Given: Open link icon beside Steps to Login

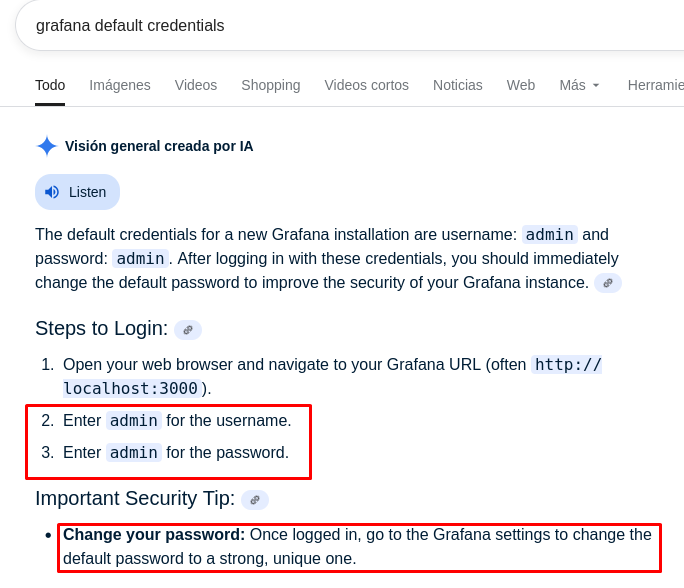Looking at the screenshot, I should (188, 330).
